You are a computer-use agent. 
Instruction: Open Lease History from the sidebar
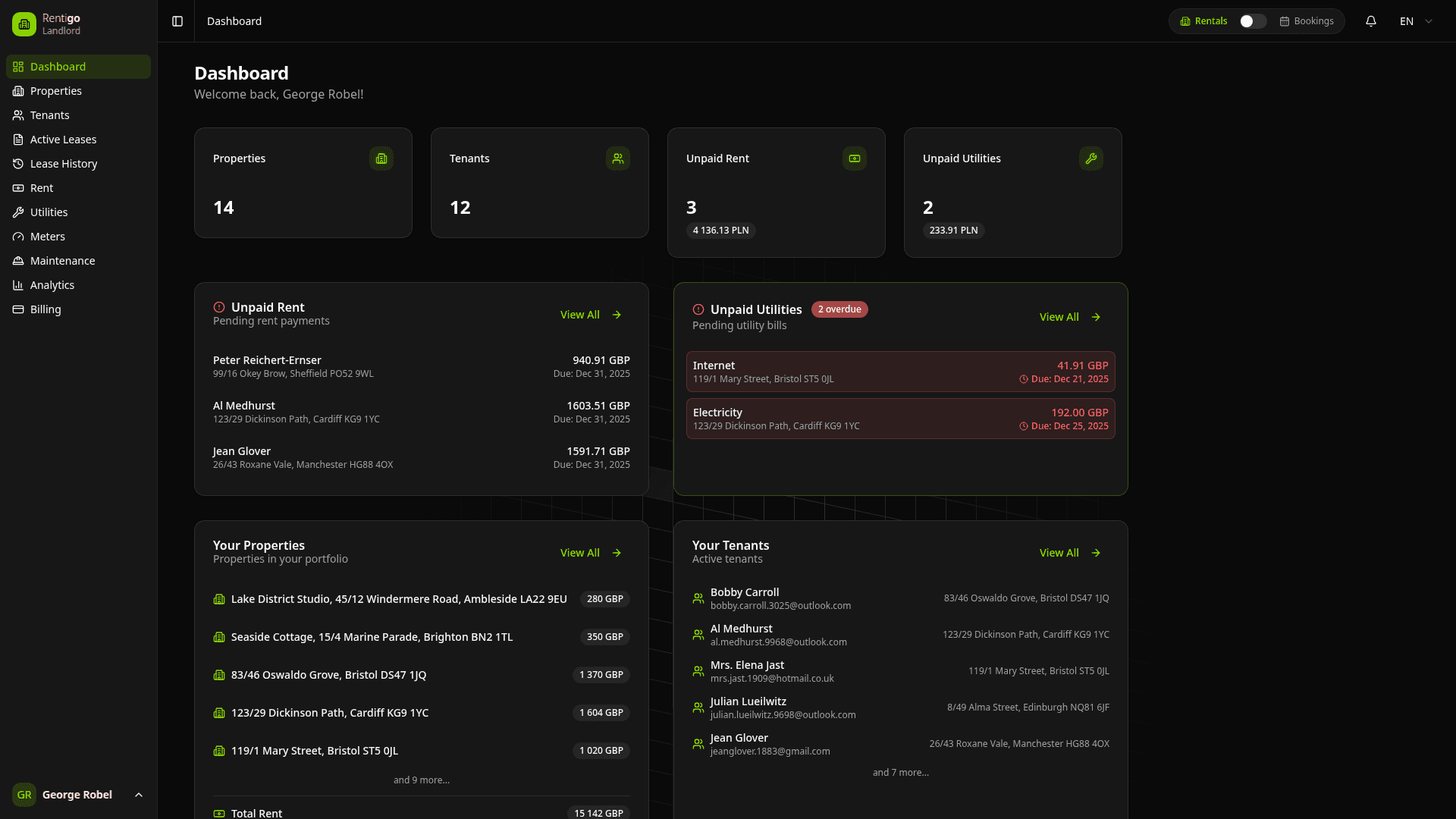[x=64, y=164]
